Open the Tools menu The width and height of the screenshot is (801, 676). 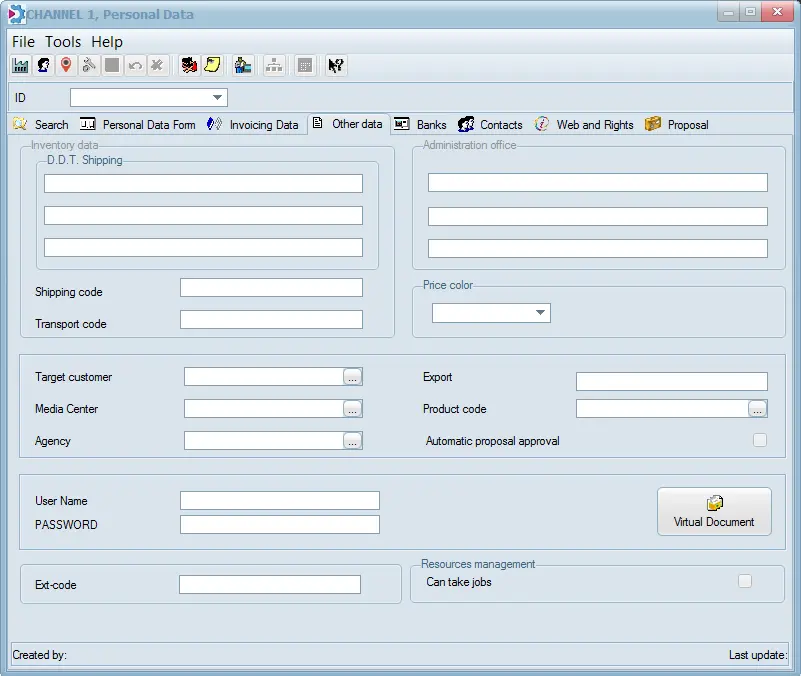click(63, 42)
